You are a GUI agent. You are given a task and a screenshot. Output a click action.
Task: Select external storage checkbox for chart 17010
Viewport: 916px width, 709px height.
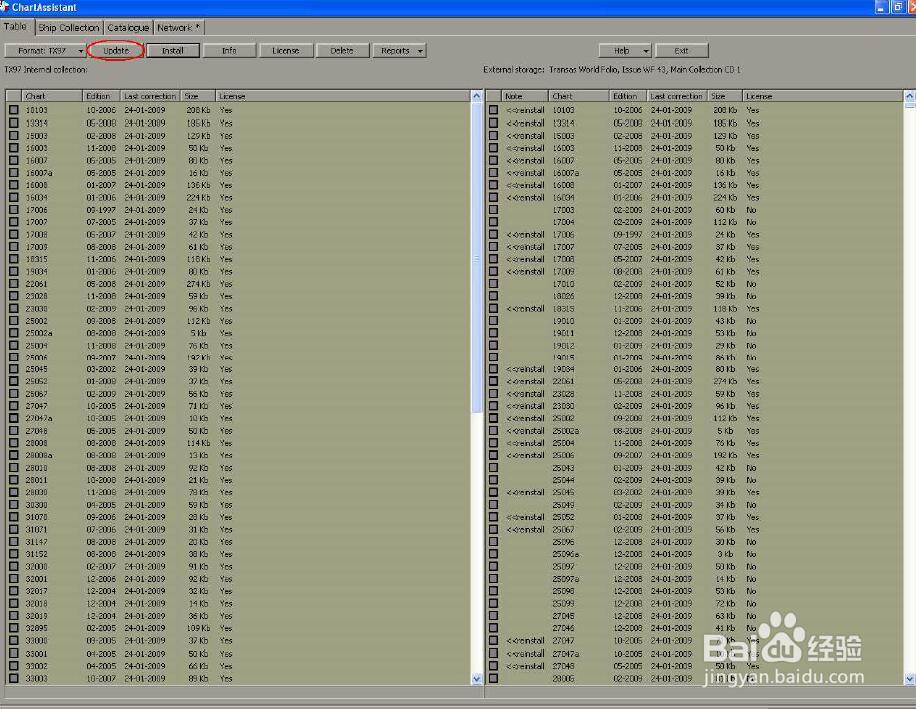point(494,283)
